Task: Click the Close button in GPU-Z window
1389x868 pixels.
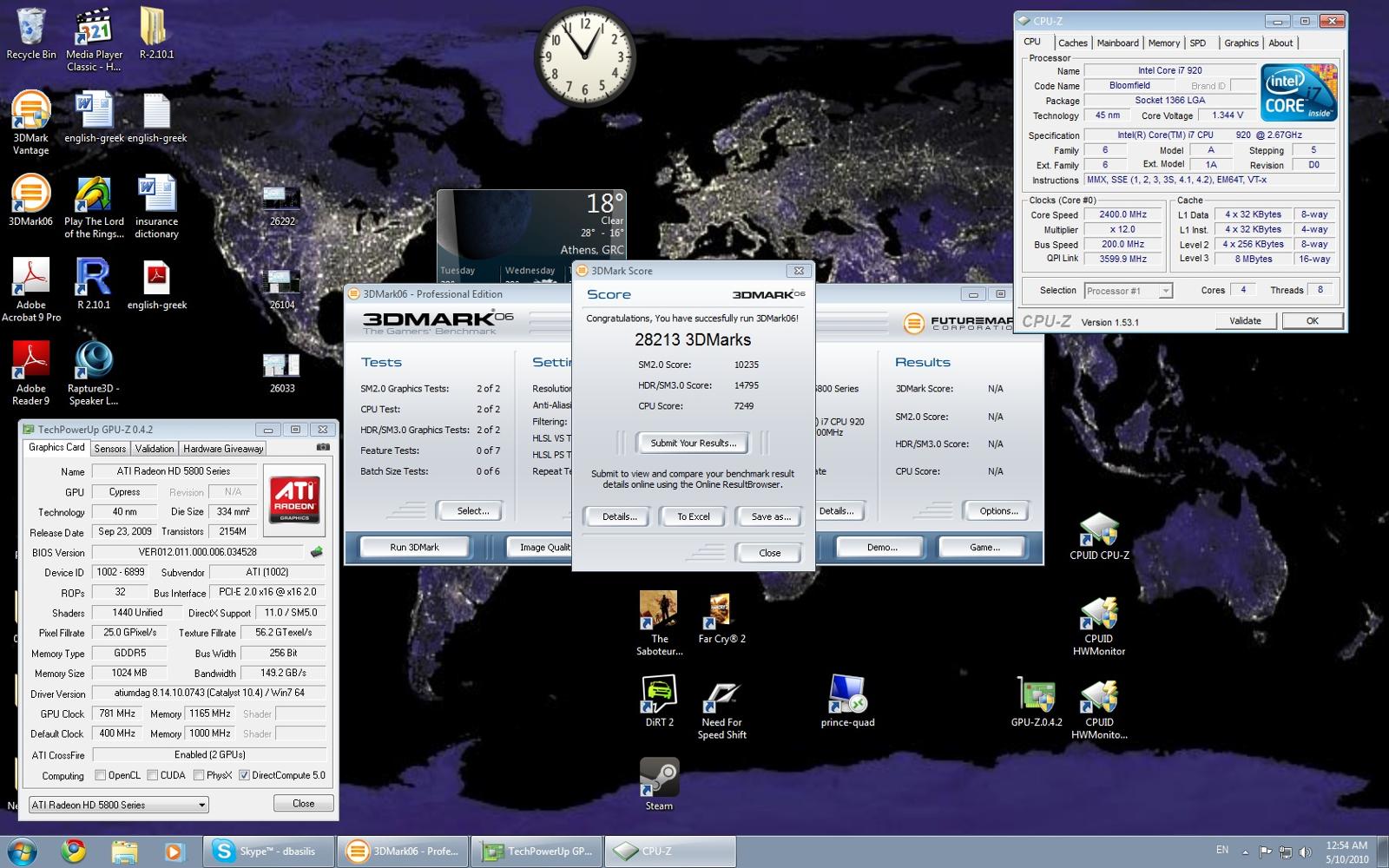Action: point(304,803)
